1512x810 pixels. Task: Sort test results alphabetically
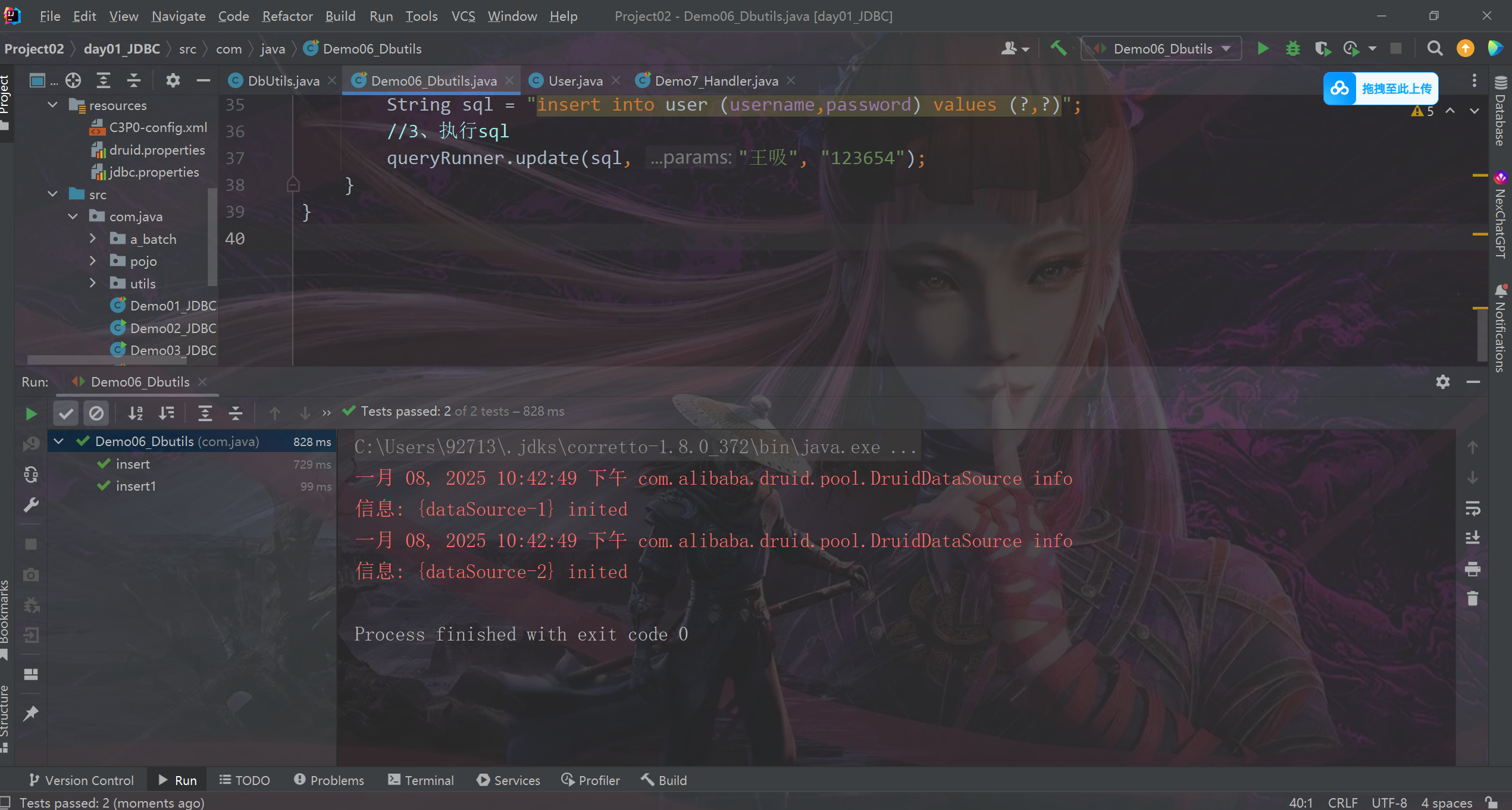(x=135, y=413)
